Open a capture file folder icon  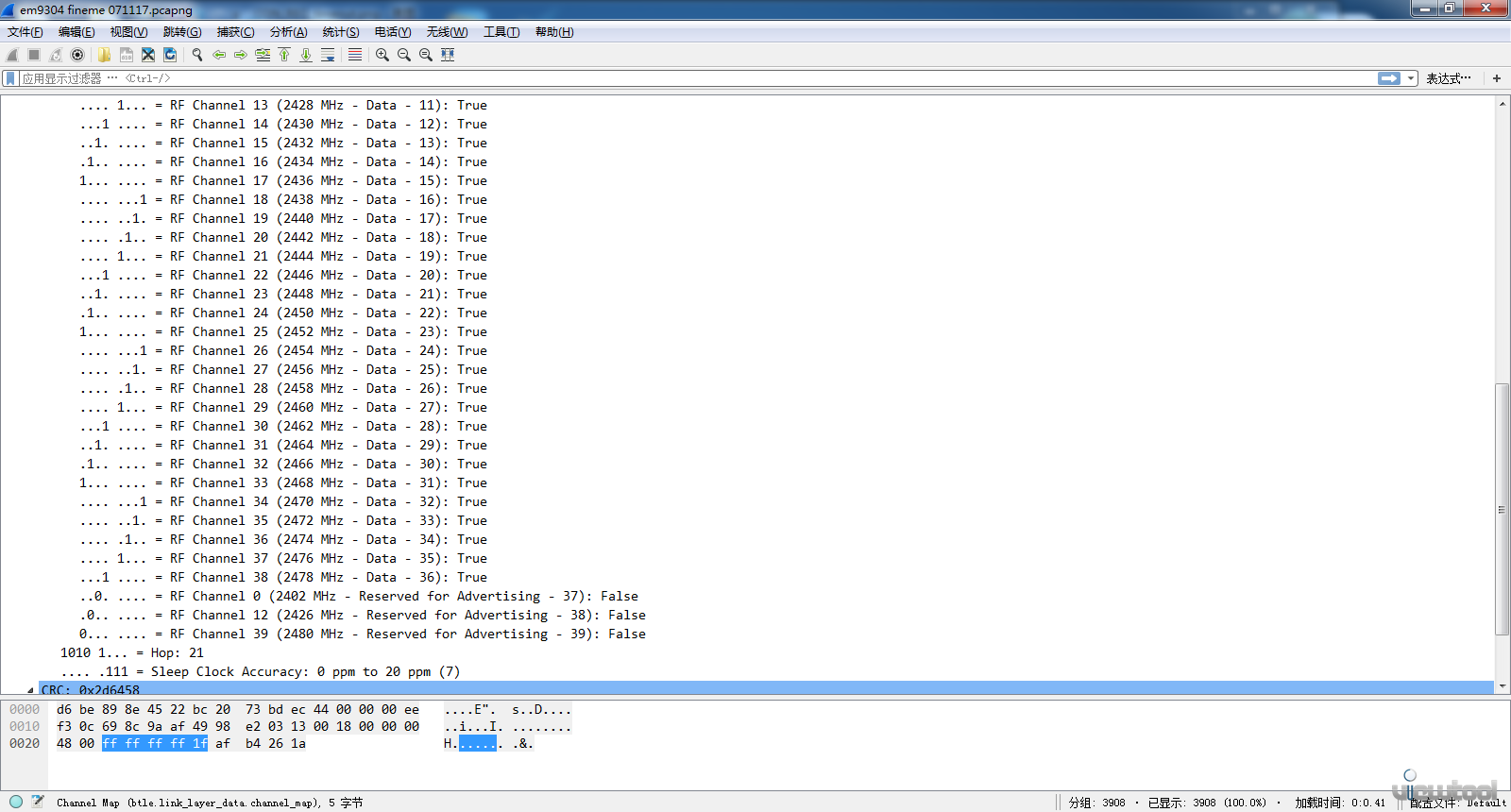pyautogui.click(x=104, y=55)
